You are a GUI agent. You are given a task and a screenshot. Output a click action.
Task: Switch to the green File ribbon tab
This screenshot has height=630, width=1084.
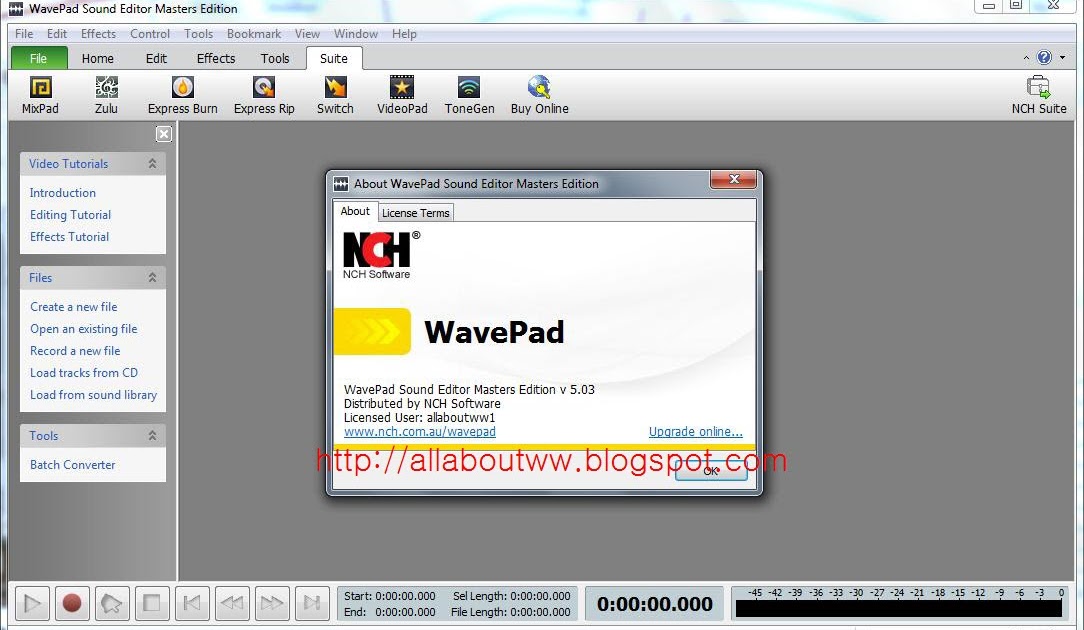click(x=39, y=58)
